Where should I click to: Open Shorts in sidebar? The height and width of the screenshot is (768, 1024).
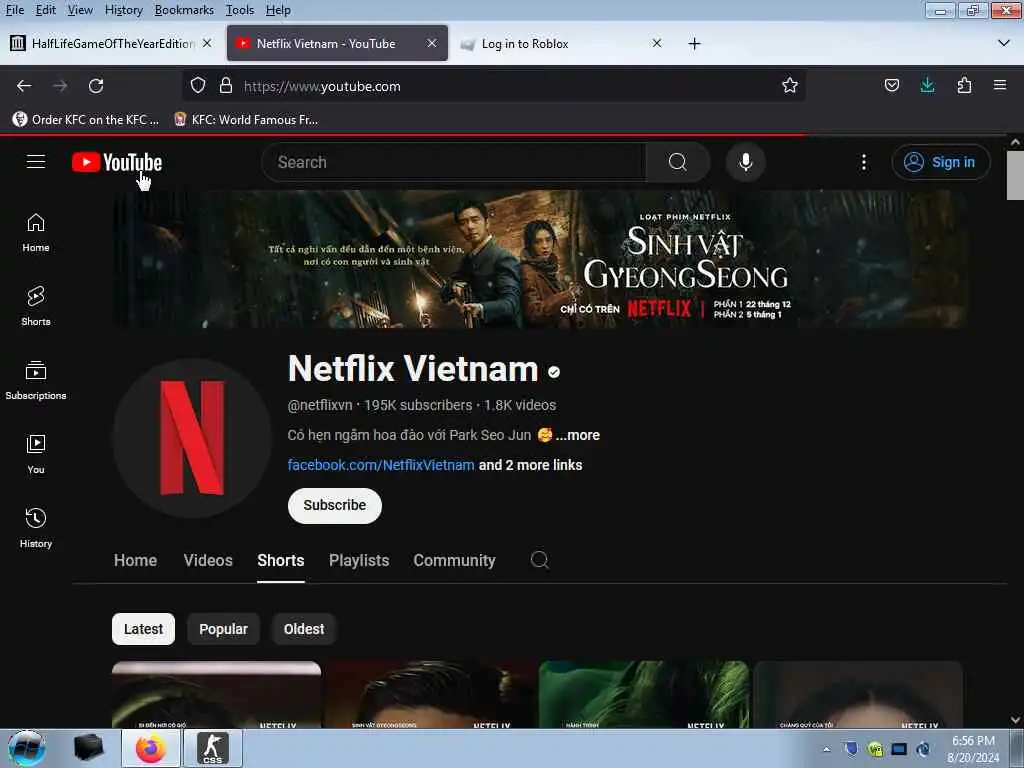[36, 306]
